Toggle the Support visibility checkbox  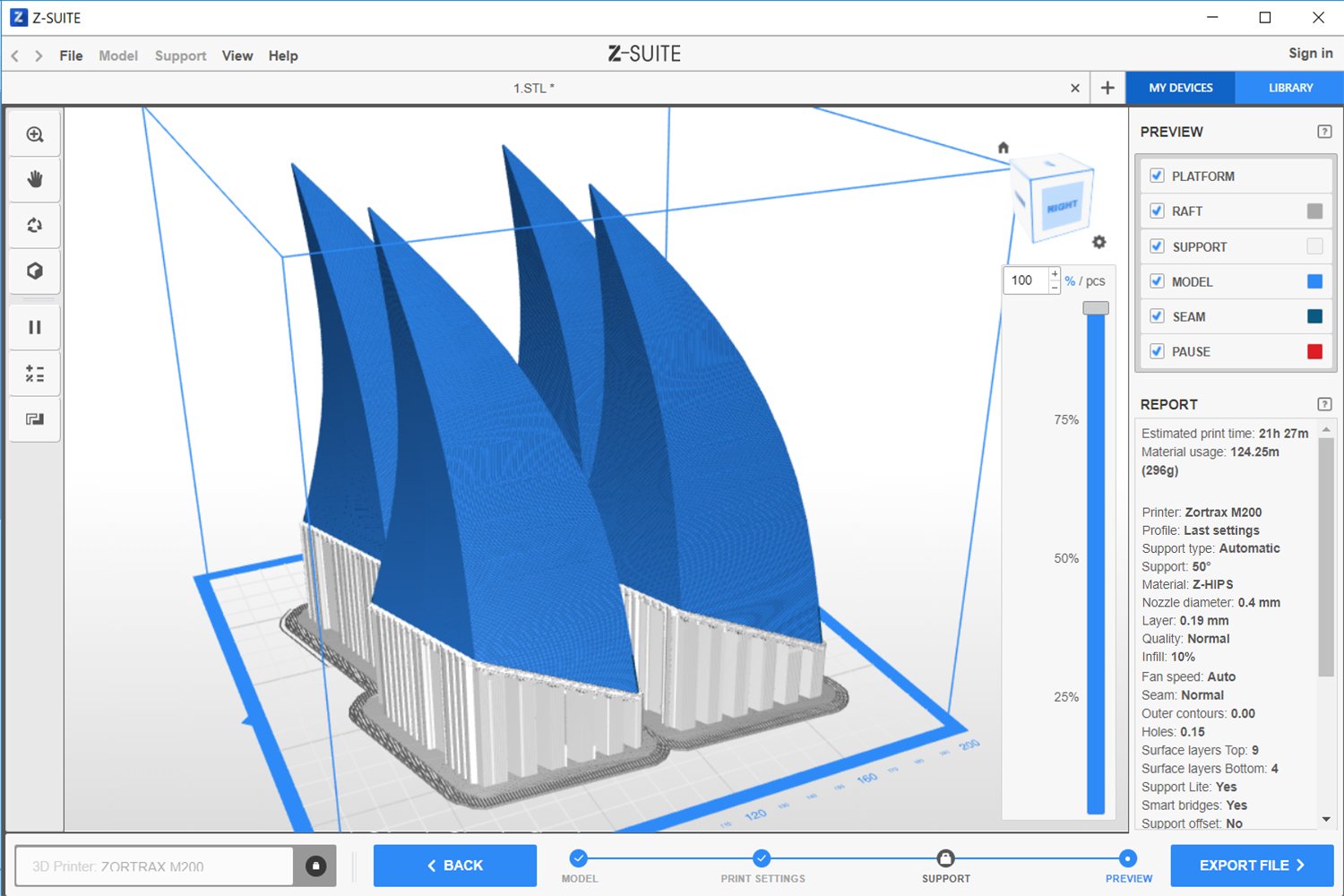coord(1157,246)
